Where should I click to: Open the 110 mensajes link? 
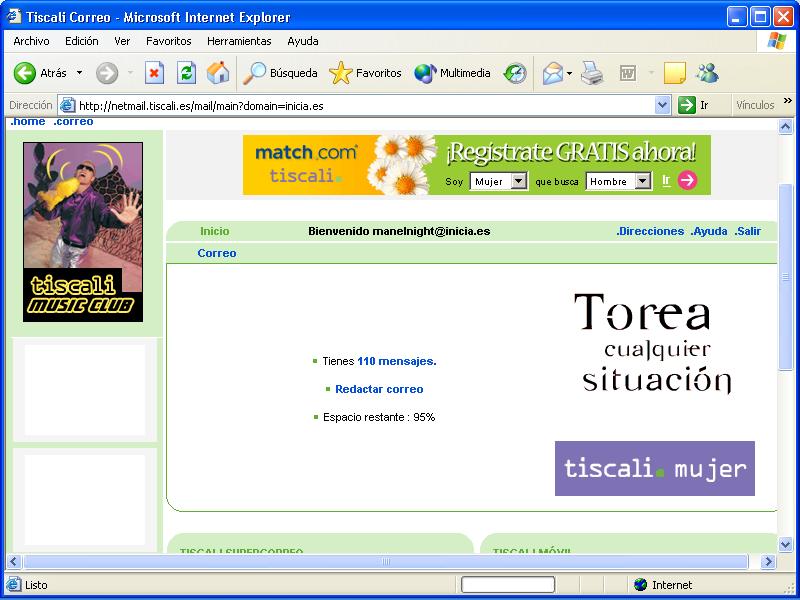coord(397,361)
